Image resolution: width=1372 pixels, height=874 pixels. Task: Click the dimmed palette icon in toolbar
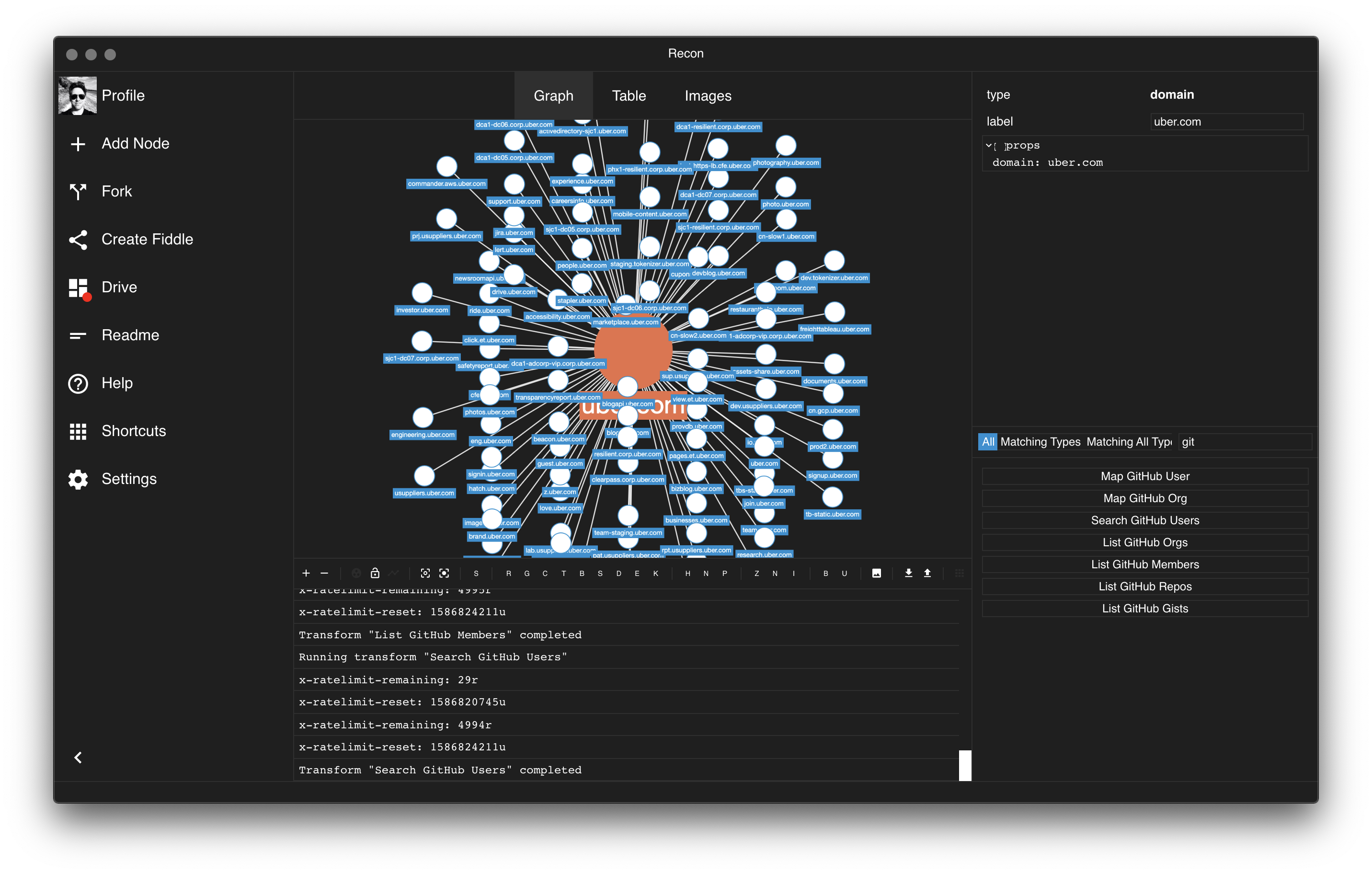tap(356, 573)
